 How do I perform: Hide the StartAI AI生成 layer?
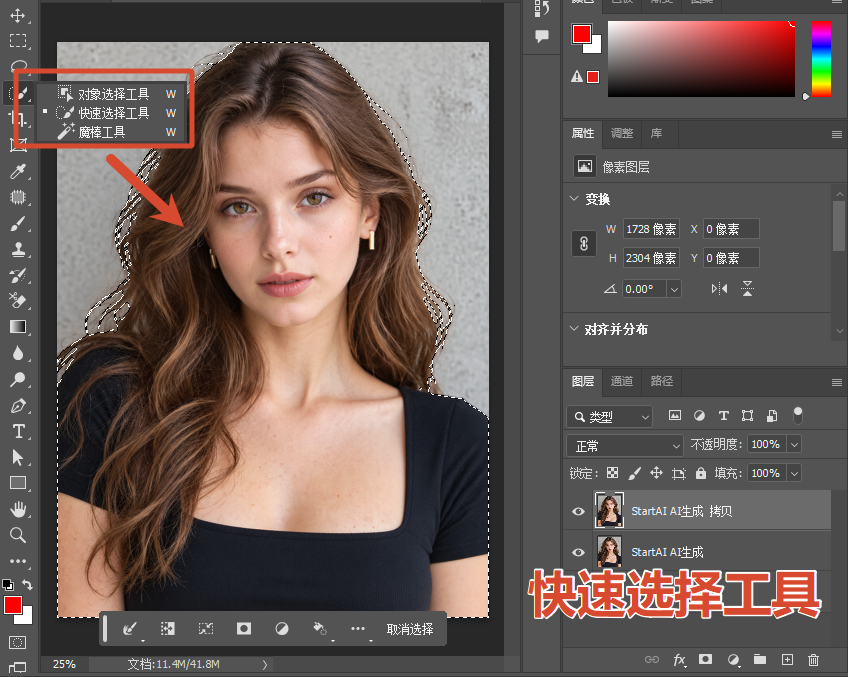click(578, 552)
